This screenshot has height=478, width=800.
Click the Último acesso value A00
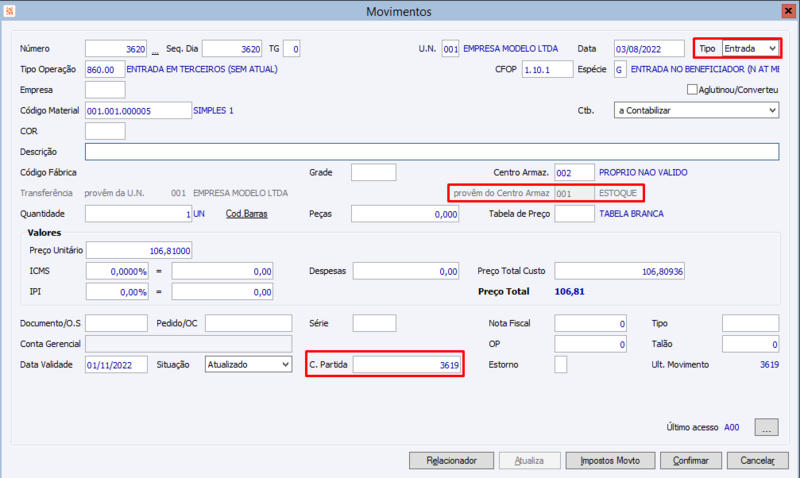click(x=732, y=427)
